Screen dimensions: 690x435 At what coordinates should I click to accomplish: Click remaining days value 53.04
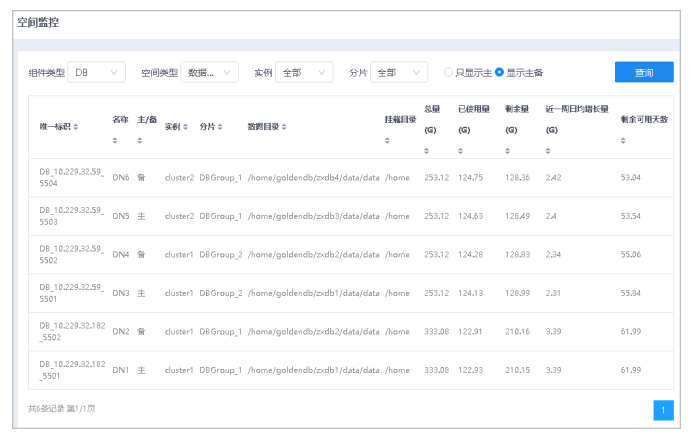631,178
